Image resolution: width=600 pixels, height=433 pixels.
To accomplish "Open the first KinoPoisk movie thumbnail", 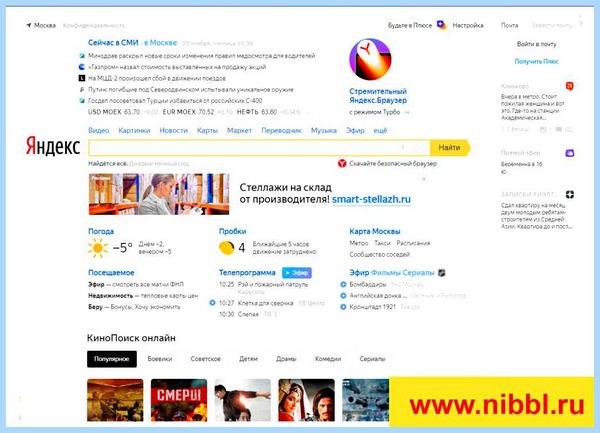I will [115, 400].
